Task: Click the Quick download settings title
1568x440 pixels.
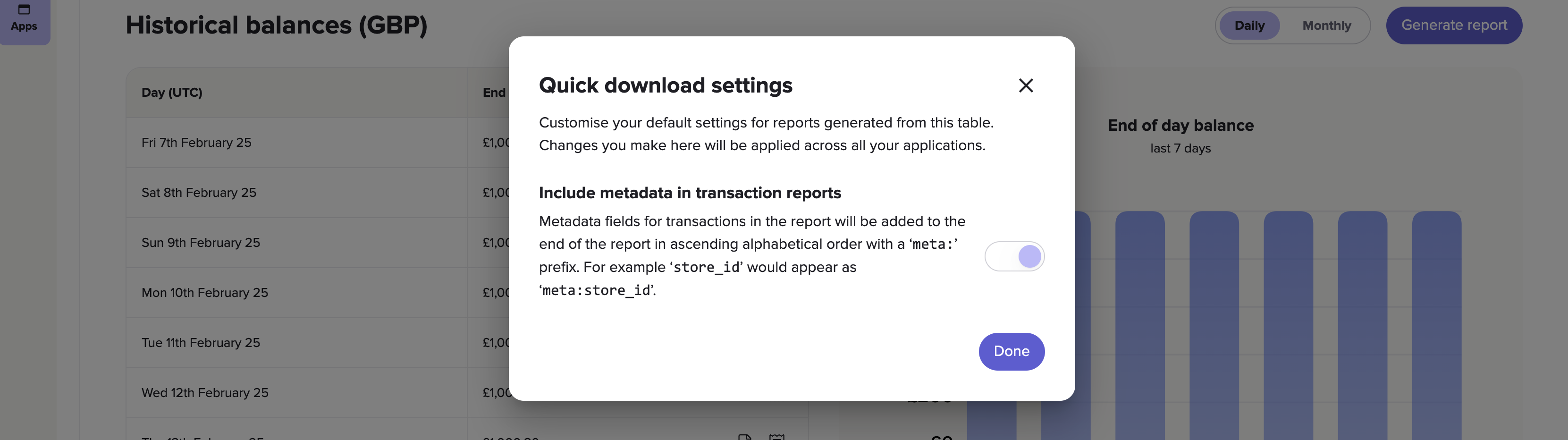Action: click(666, 85)
